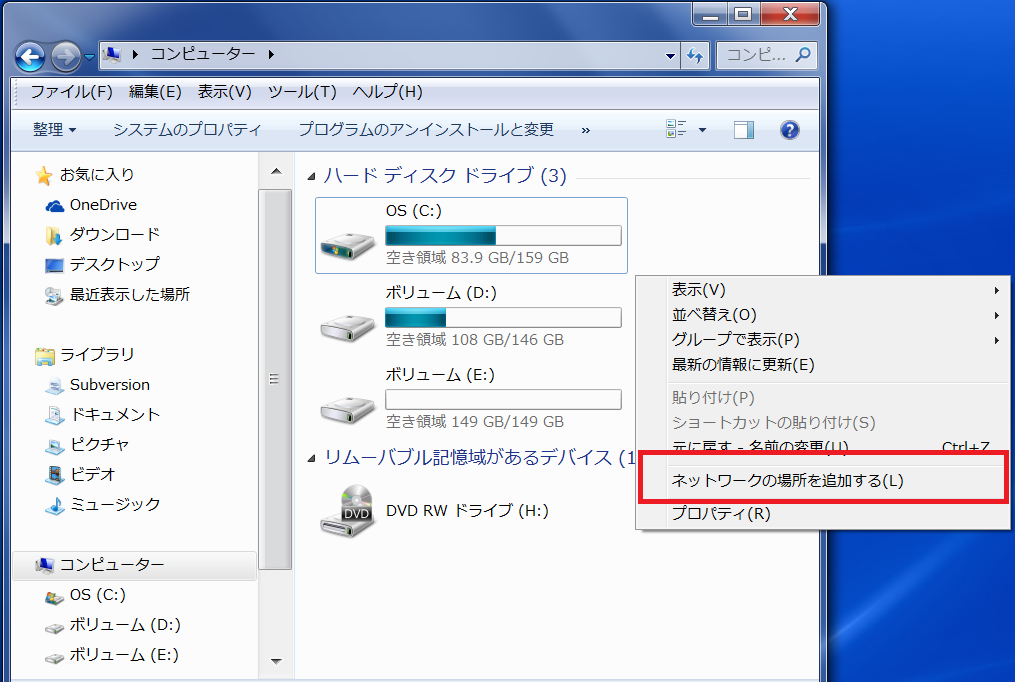Click the refresh icon in address bar
The image size is (1015, 682).
pos(695,56)
